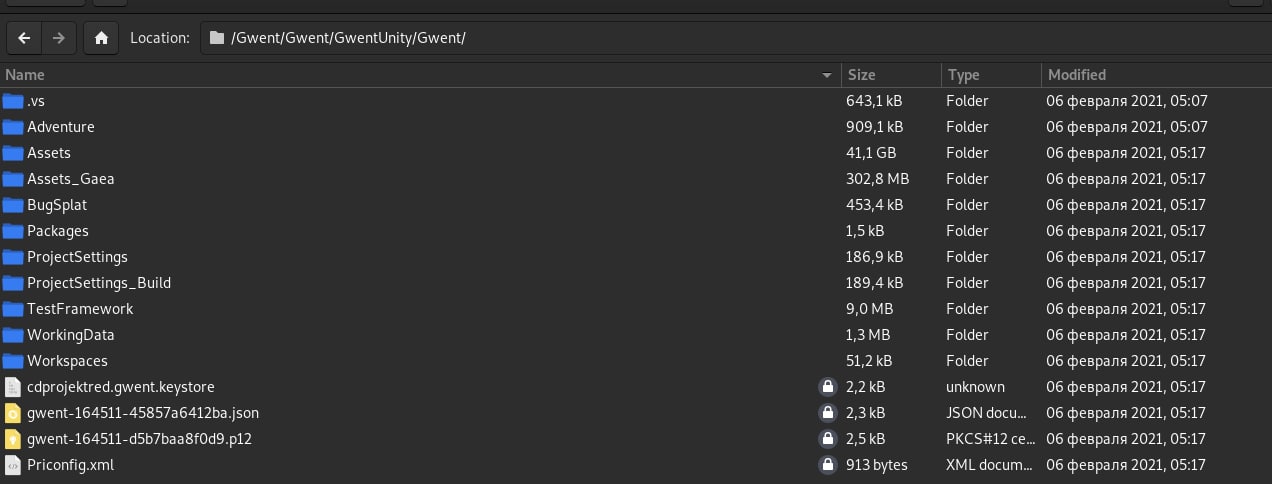
Task: Select the ProjectSettings folder name
Action: coord(77,257)
